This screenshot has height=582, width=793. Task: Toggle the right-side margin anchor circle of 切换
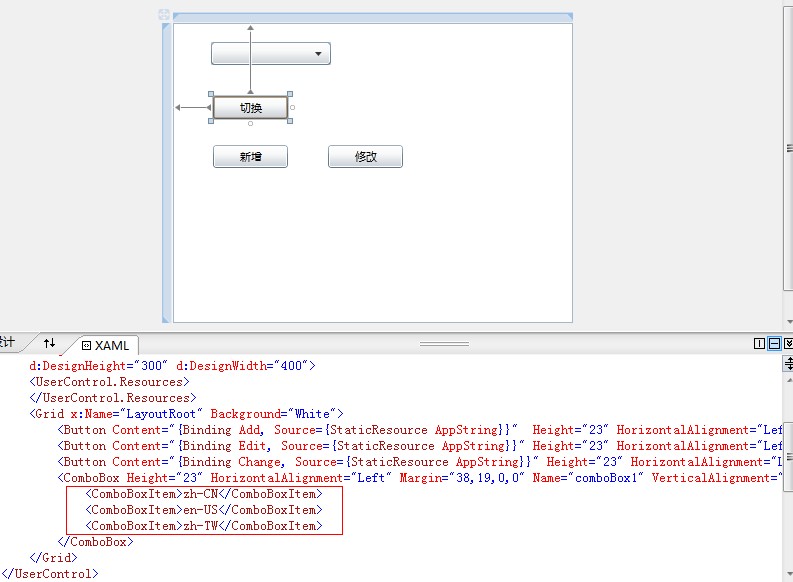[293, 107]
